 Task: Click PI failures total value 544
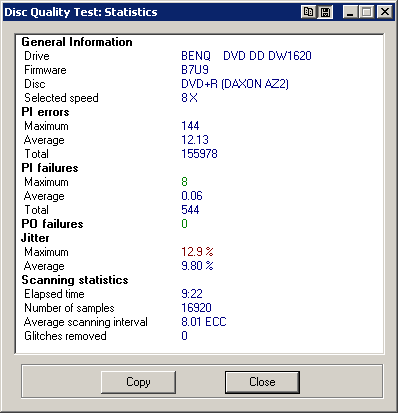click(190, 210)
